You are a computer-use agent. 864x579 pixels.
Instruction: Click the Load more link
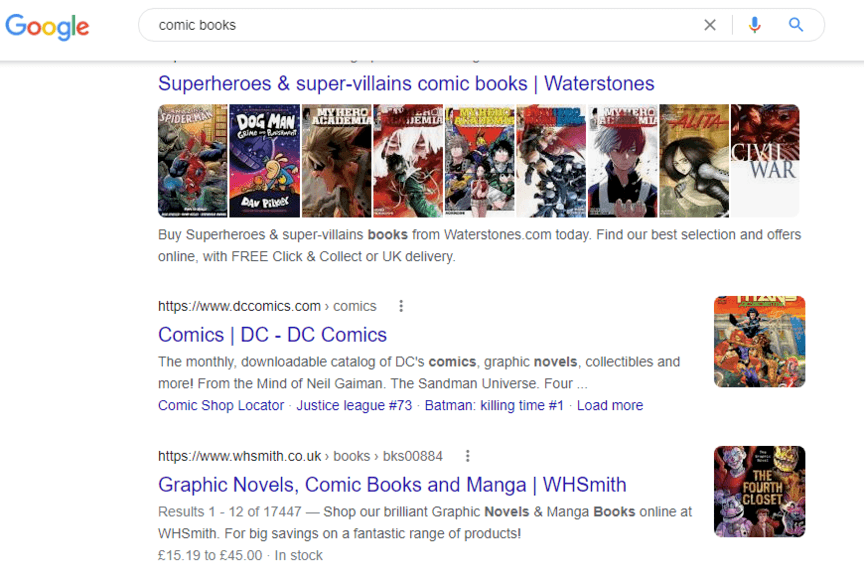[610, 405]
